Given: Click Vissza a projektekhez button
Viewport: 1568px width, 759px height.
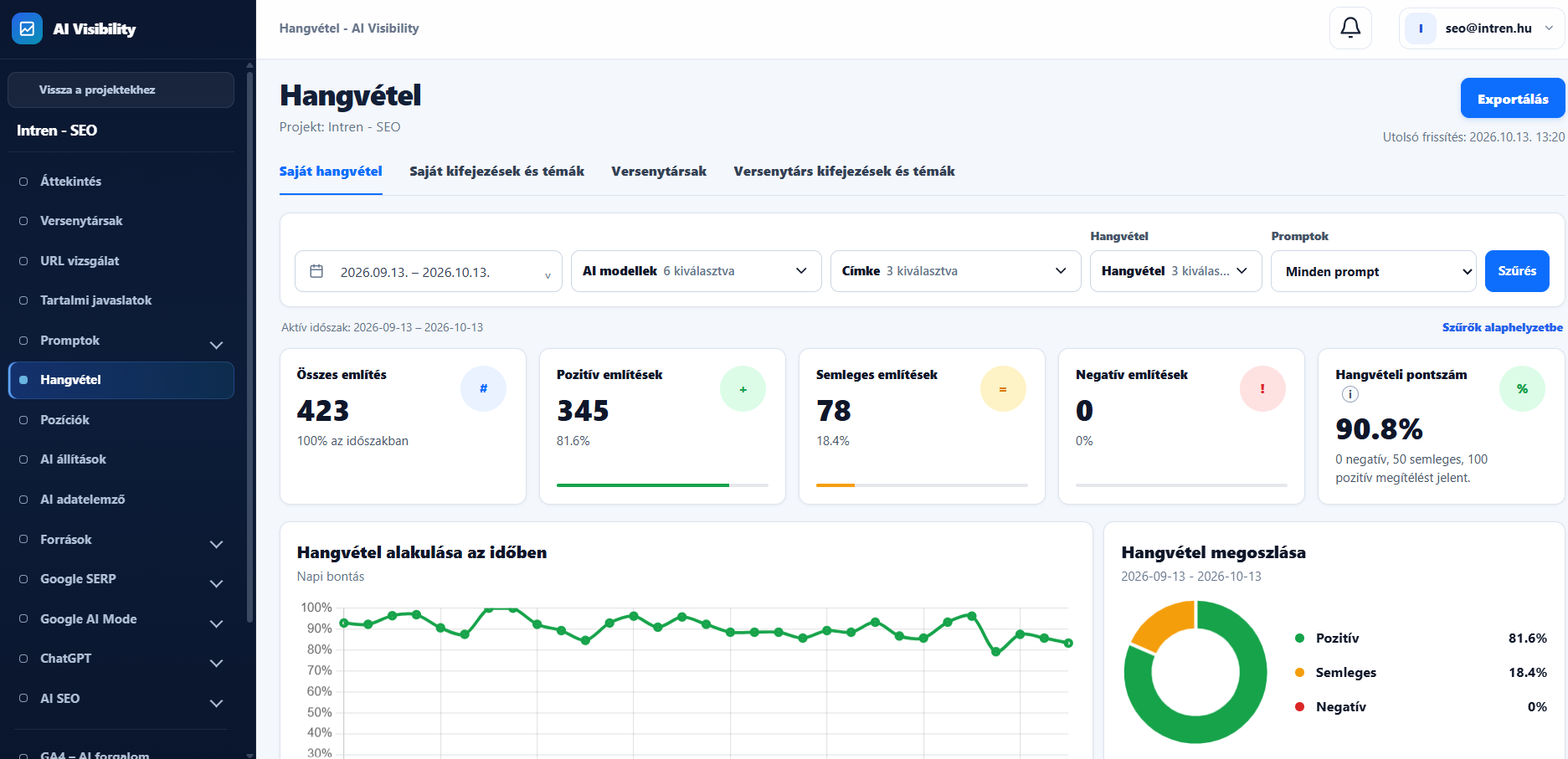Looking at the screenshot, I should (121, 90).
